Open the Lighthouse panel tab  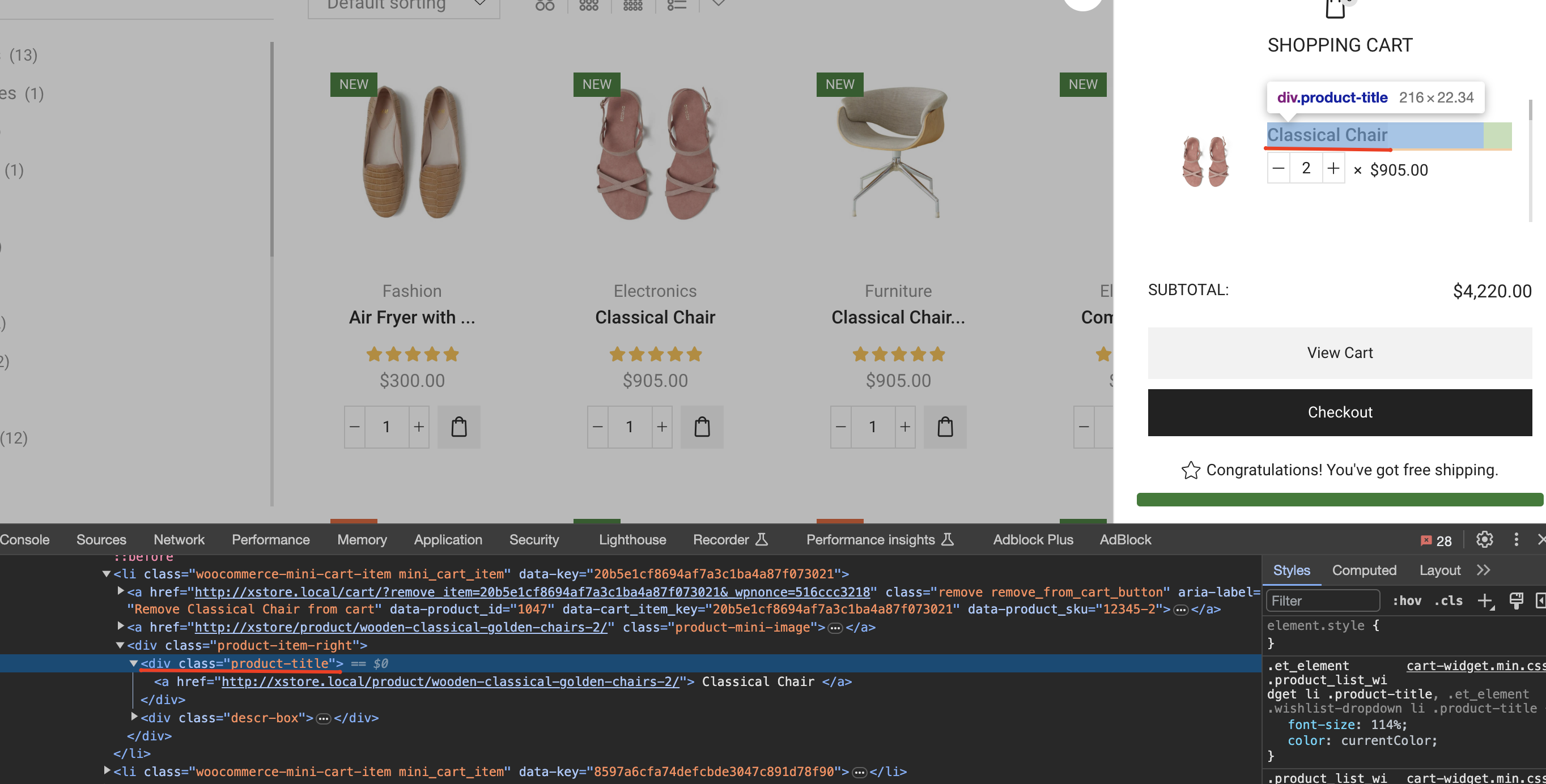coord(632,539)
